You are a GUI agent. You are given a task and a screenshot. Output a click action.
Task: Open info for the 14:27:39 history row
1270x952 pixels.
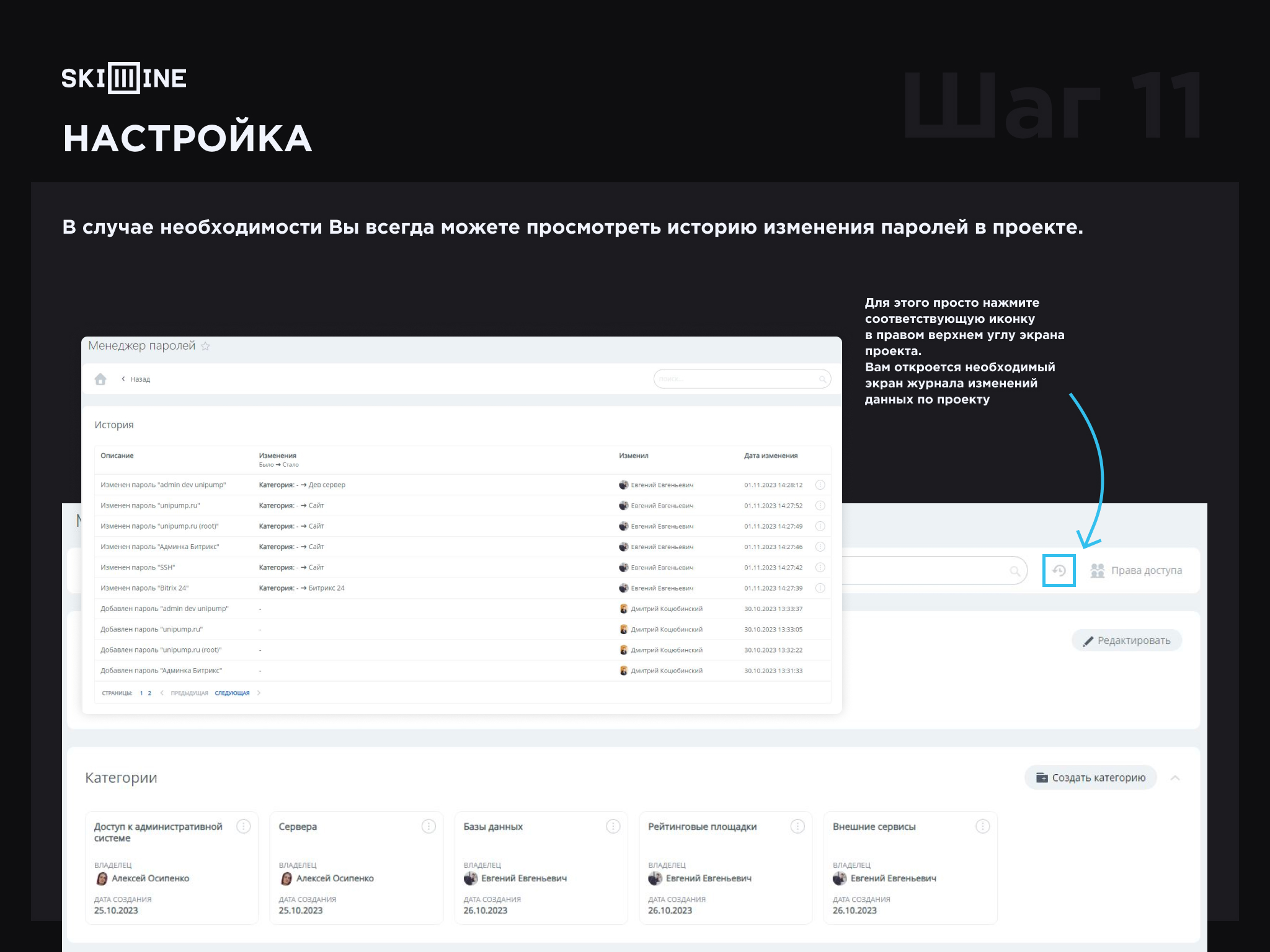pos(820,588)
